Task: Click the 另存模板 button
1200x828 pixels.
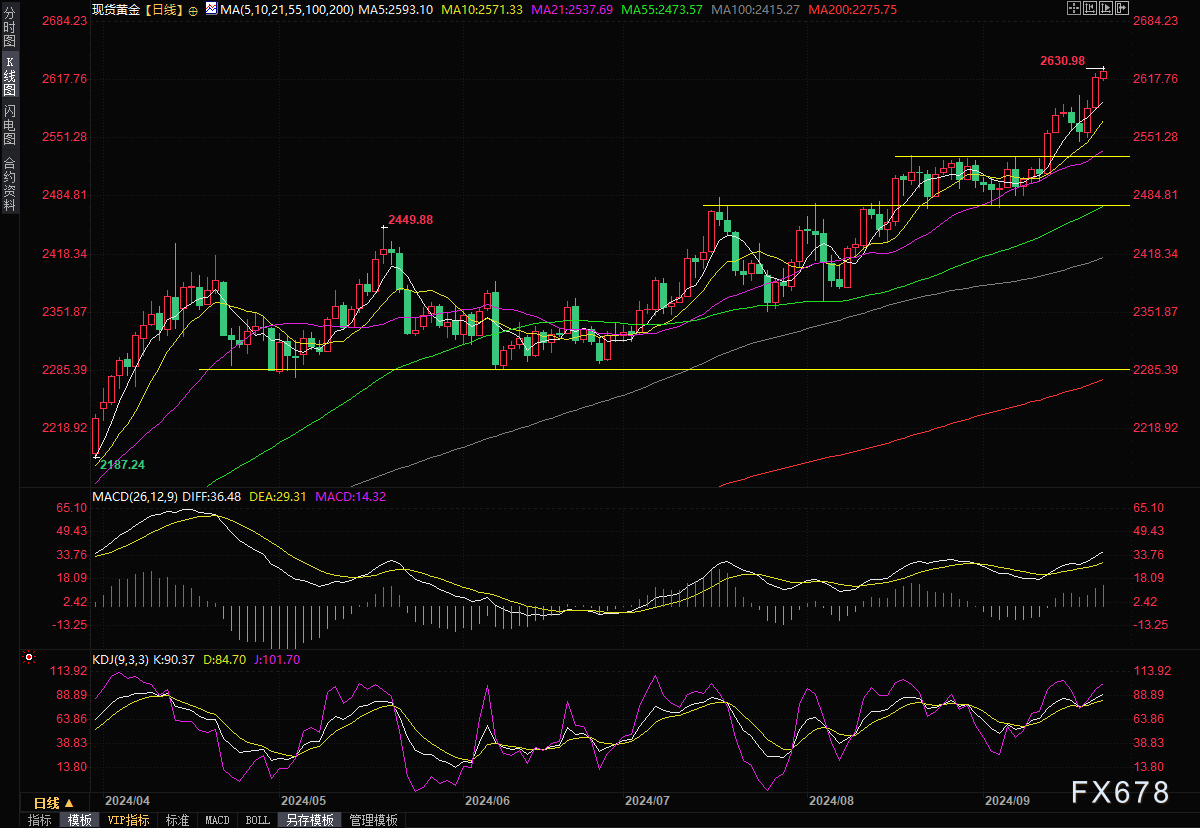Action: pyautogui.click(x=309, y=820)
